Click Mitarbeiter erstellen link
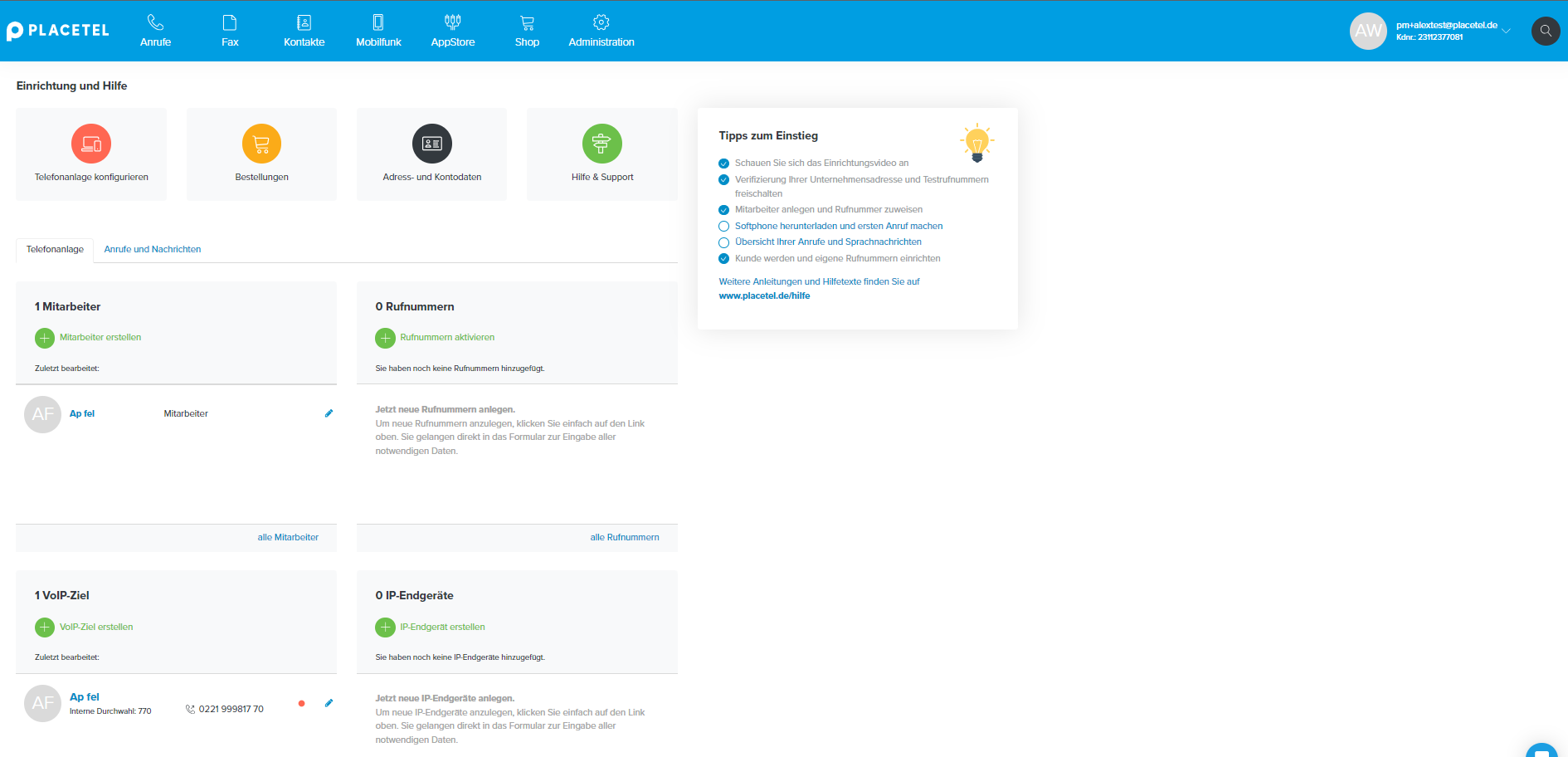The height and width of the screenshot is (757, 1568). pos(100,337)
